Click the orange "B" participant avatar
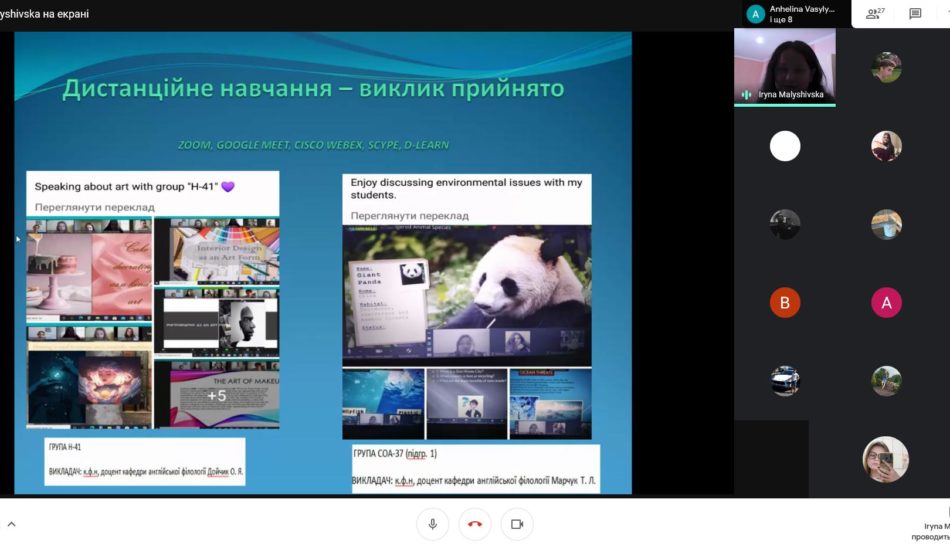 pyautogui.click(x=785, y=302)
